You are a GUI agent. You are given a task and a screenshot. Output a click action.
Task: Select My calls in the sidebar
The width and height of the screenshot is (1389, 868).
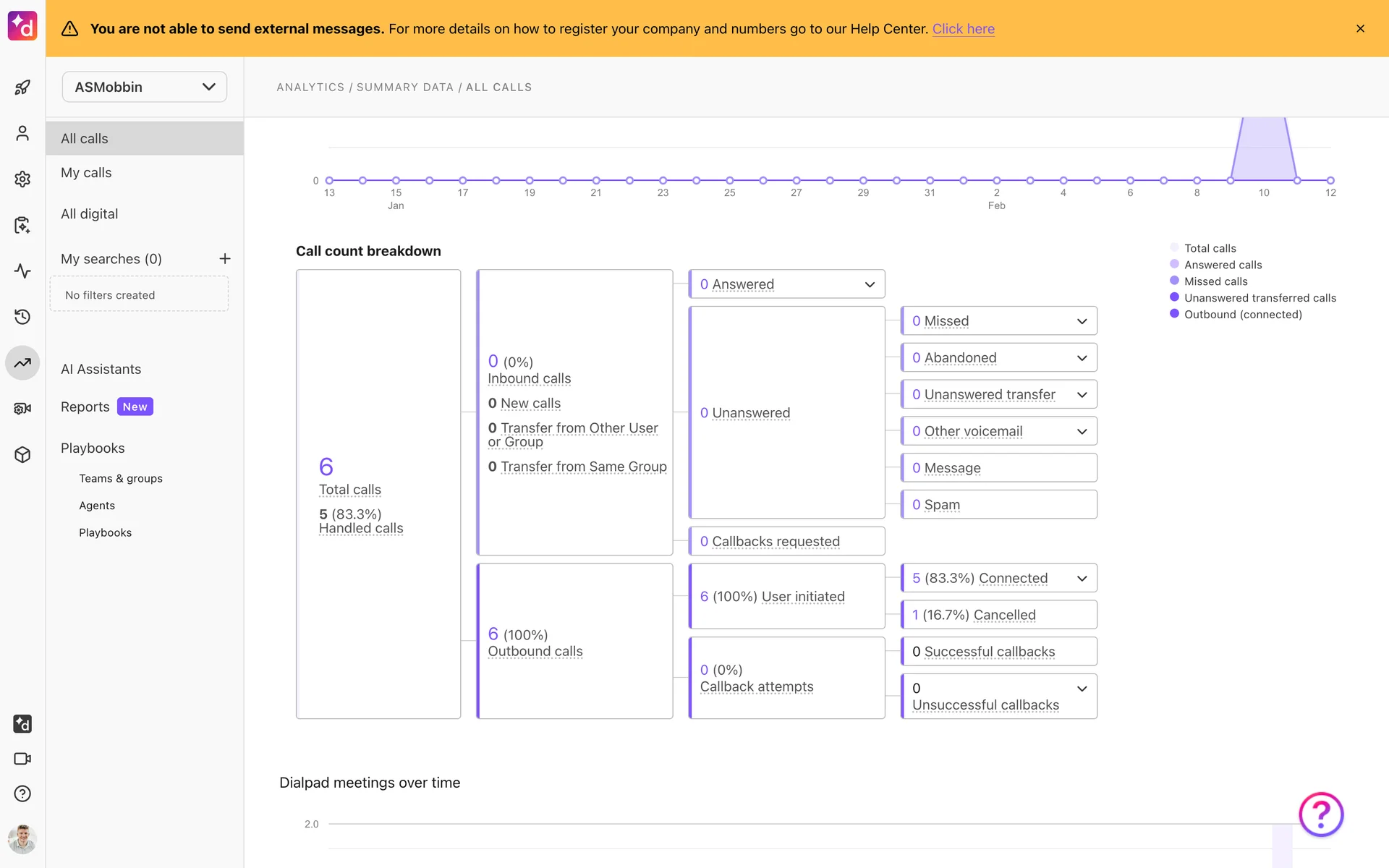click(86, 173)
